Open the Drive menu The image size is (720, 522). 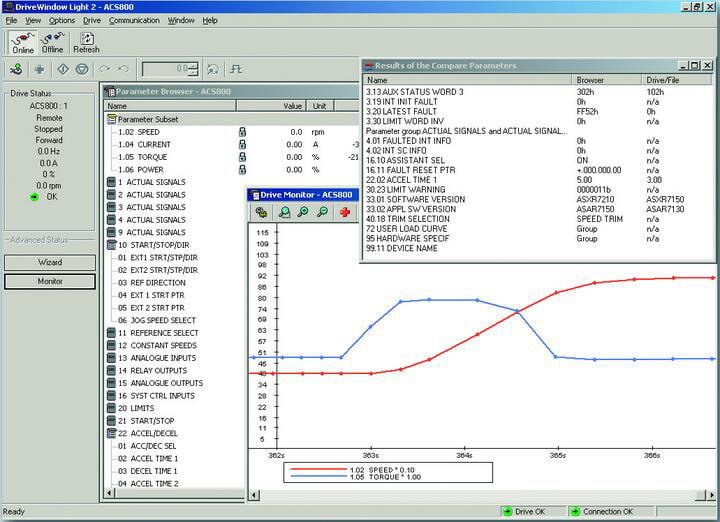(92, 21)
